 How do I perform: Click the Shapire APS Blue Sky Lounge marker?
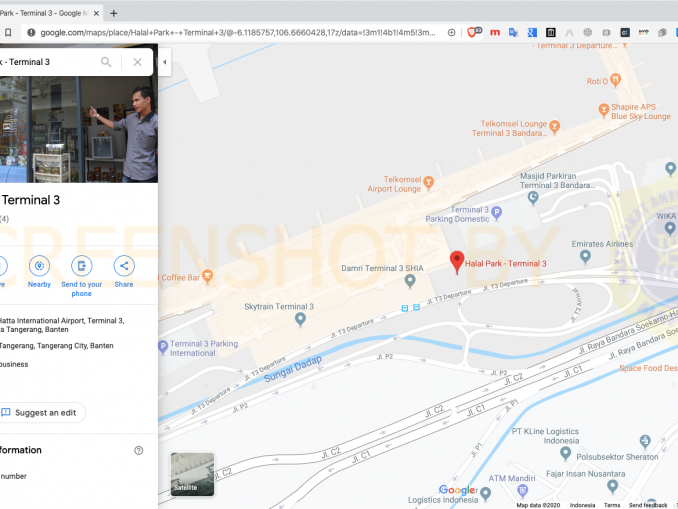604,110
